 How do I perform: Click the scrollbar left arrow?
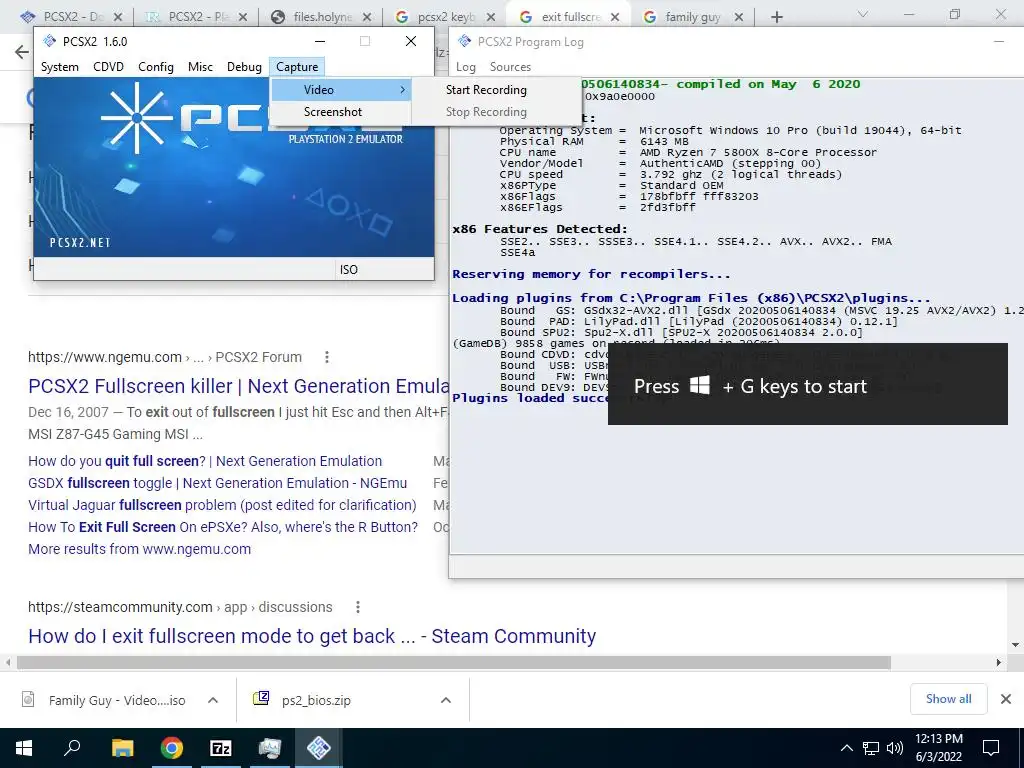click(8, 662)
